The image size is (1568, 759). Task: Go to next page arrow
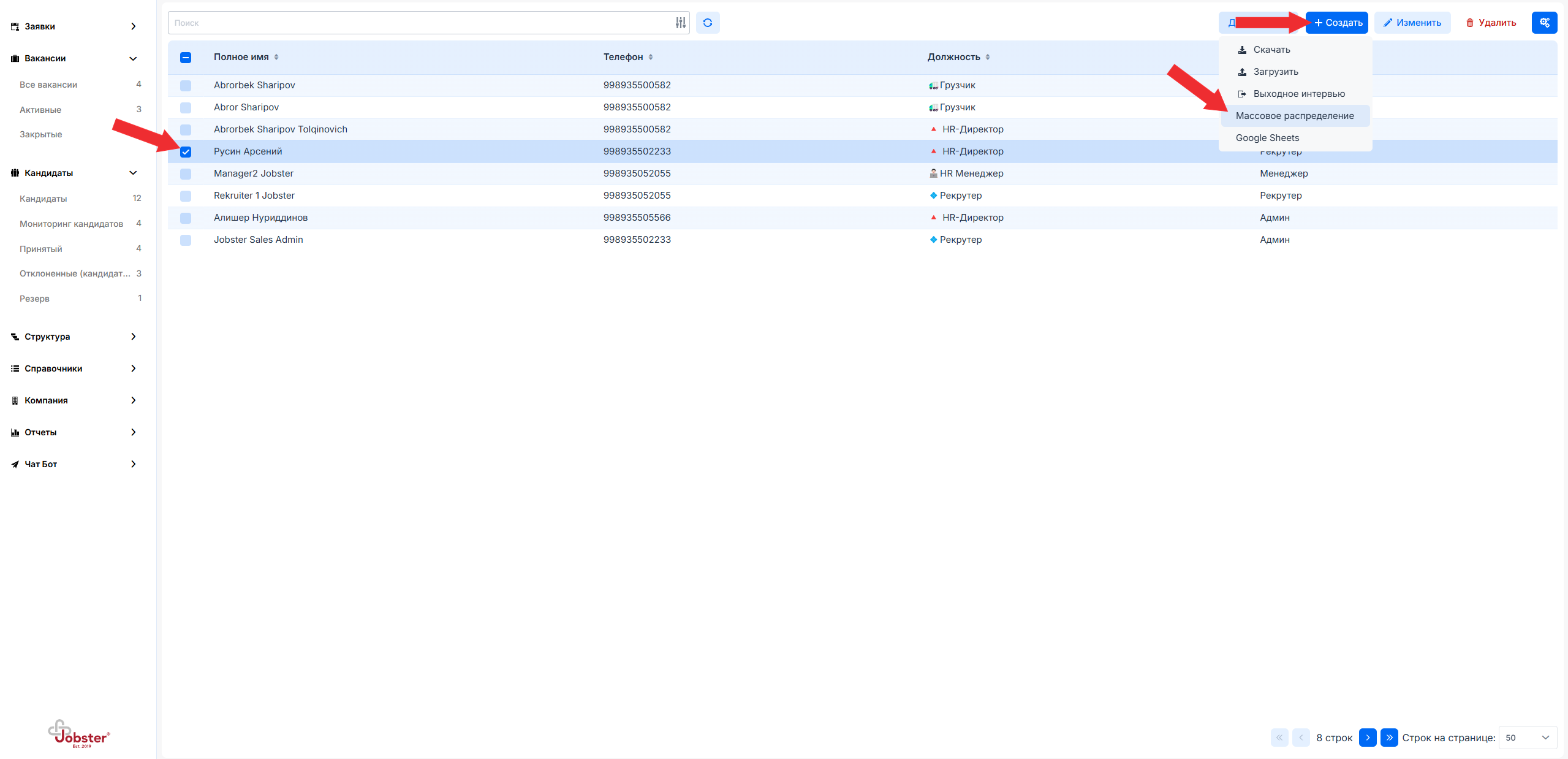pos(1367,738)
